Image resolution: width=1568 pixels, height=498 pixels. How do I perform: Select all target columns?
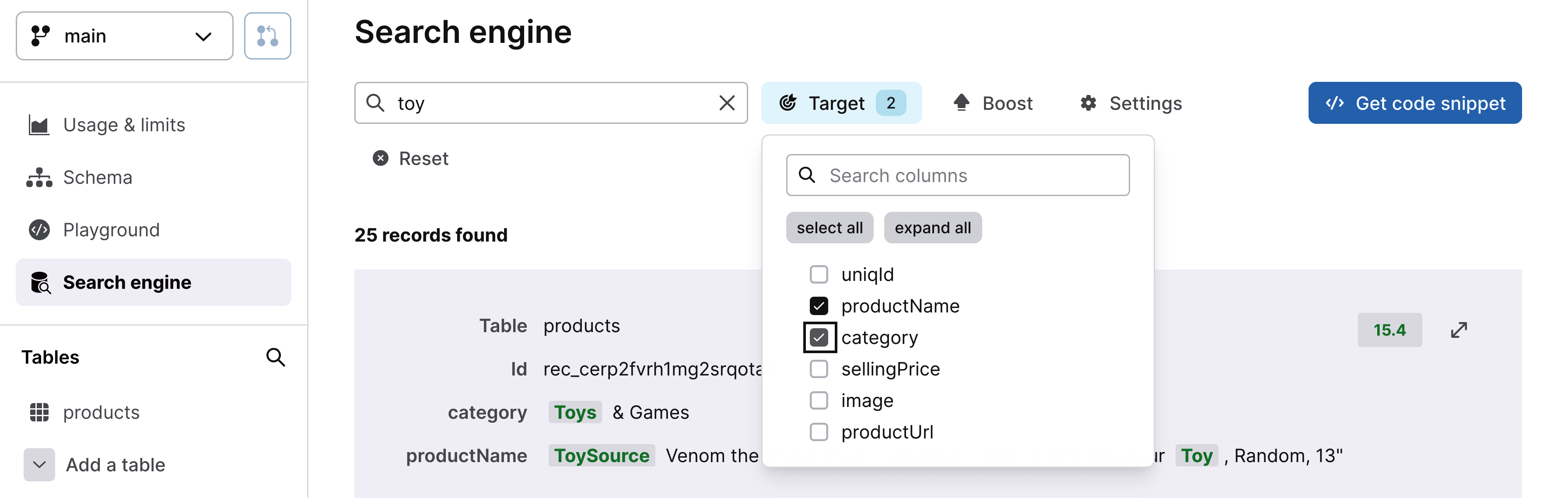point(829,228)
